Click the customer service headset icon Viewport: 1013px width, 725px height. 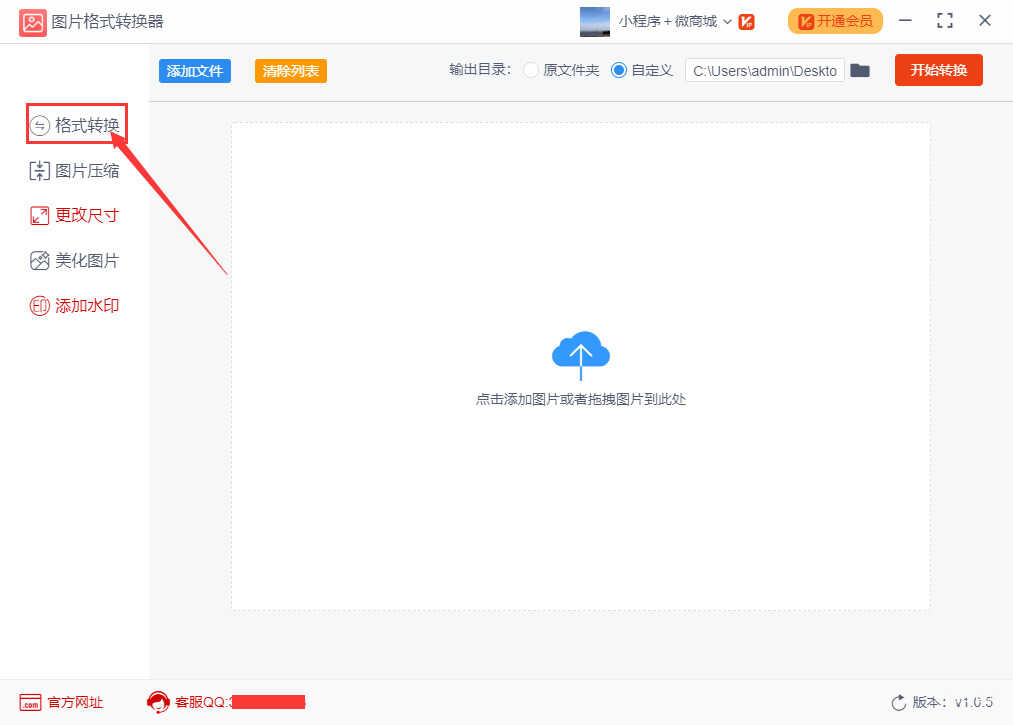click(158, 702)
